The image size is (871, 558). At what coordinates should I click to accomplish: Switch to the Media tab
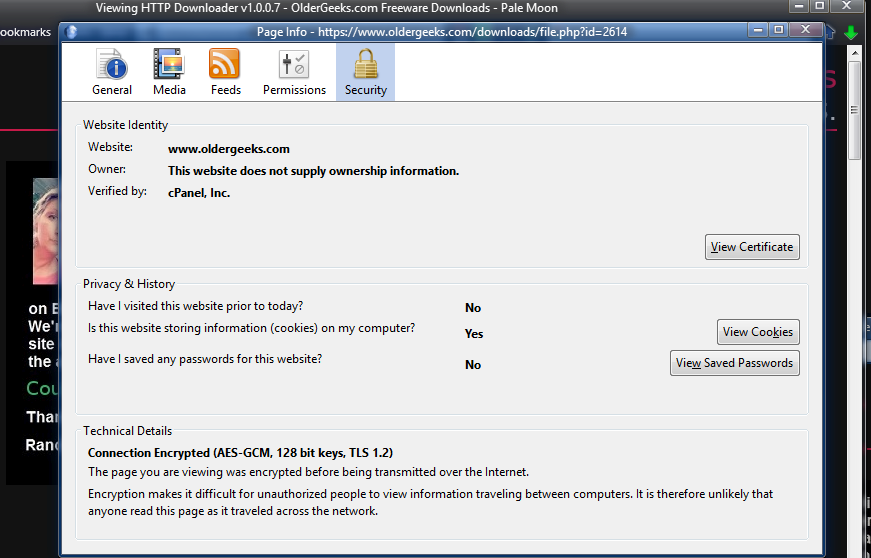169,73
